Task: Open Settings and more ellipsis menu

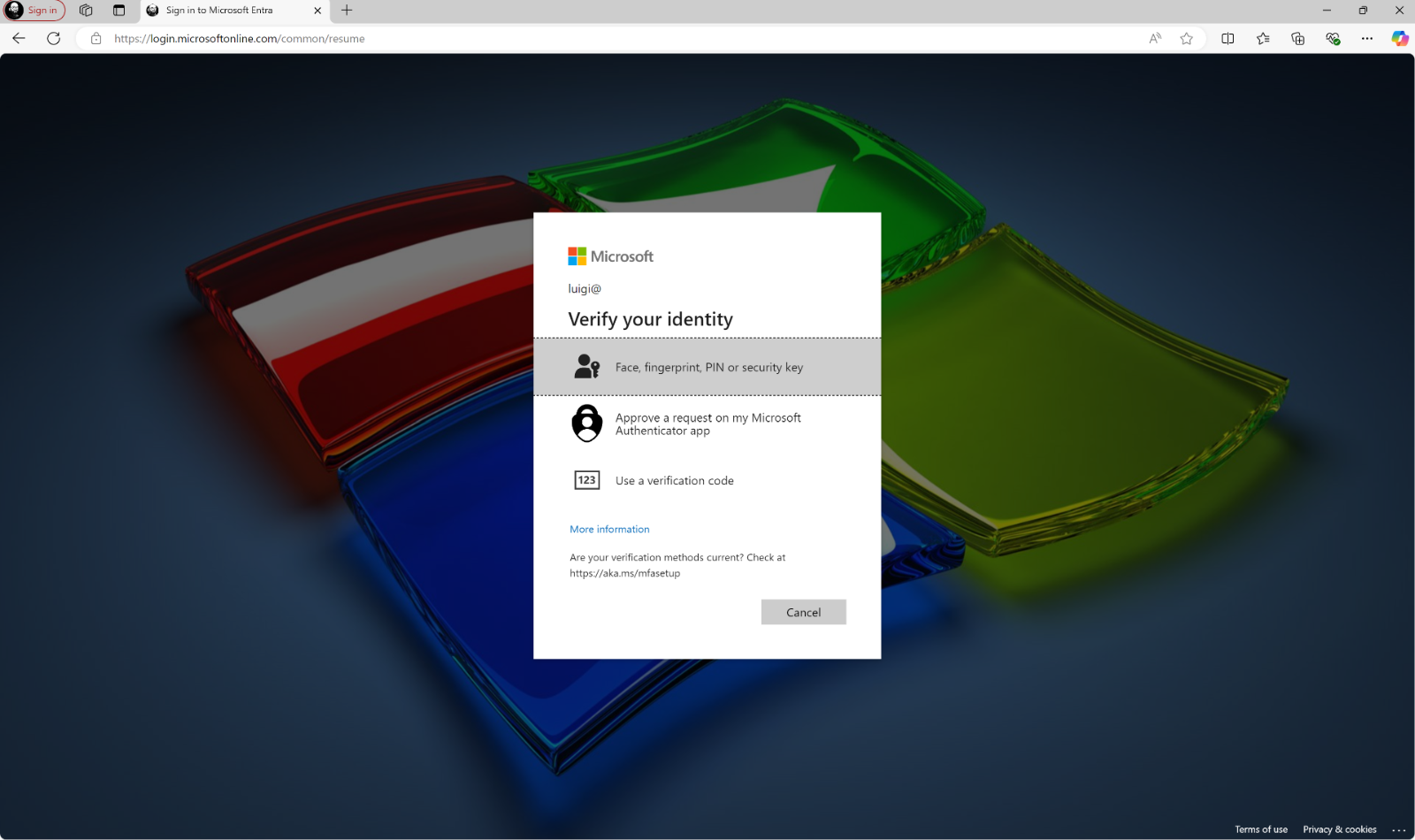Action: coord(1367,38)
